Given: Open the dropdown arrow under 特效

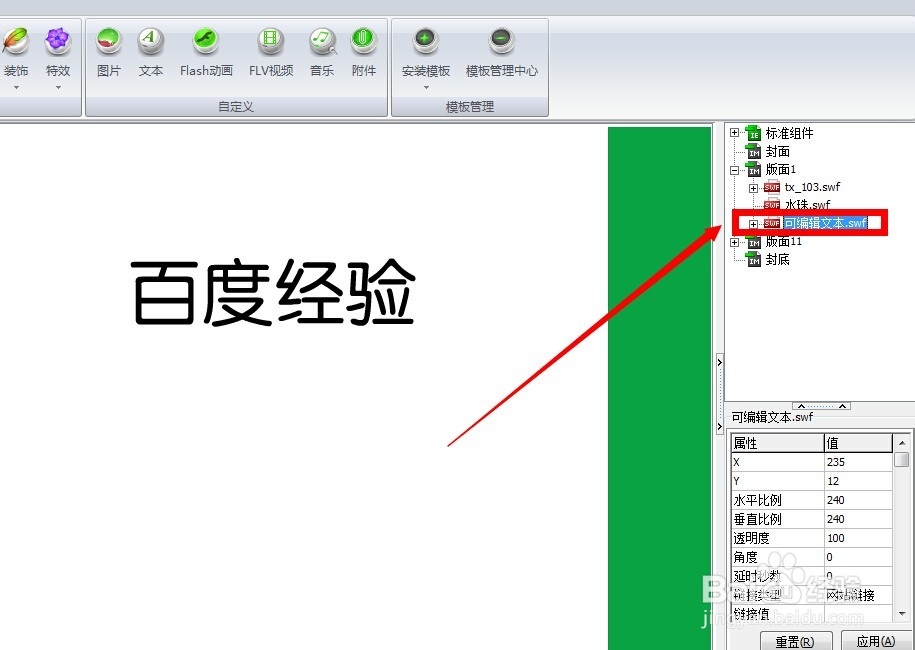Looking at the screenshot, I should (x=58, y=88).
